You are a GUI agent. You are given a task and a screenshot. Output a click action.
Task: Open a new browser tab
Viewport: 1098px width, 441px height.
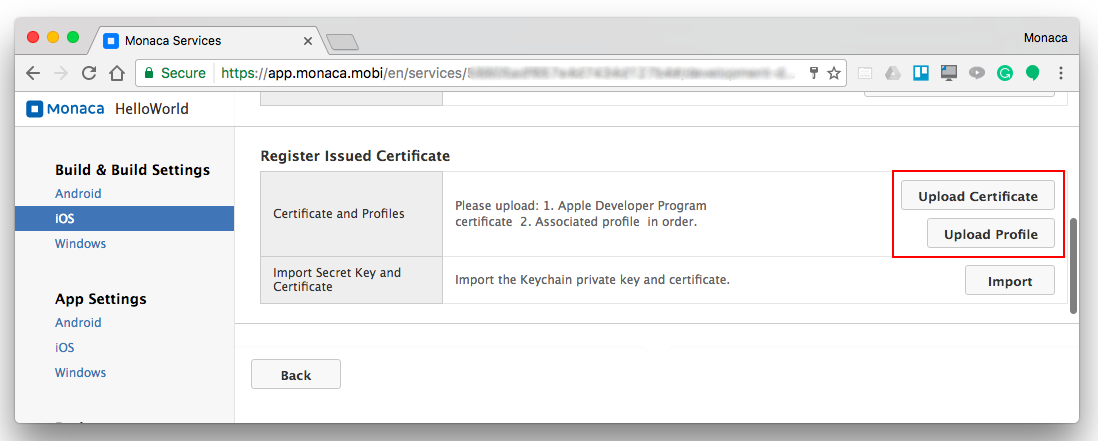(x=342, y=41)
